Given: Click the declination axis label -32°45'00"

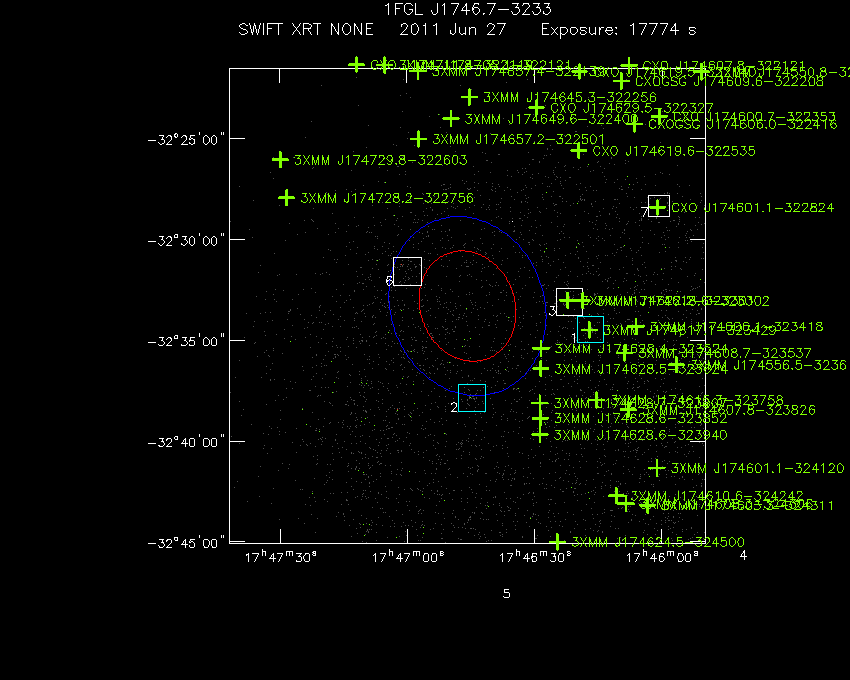Looking at the screenshot, I should [x=186, y=543].
